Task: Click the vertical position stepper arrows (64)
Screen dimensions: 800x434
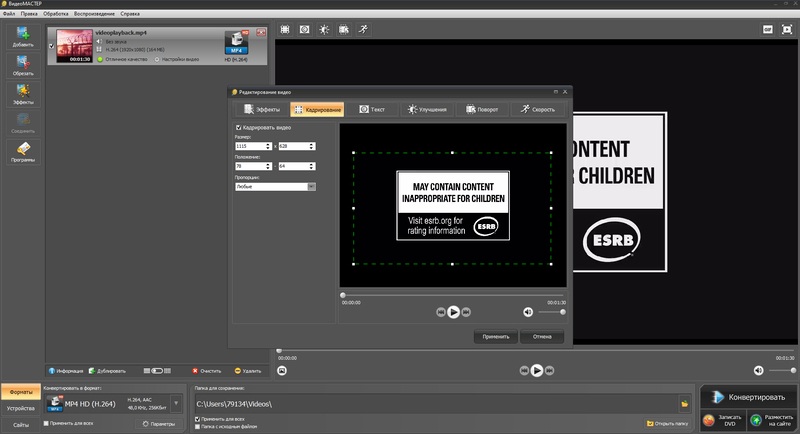Action: (311, 166)
